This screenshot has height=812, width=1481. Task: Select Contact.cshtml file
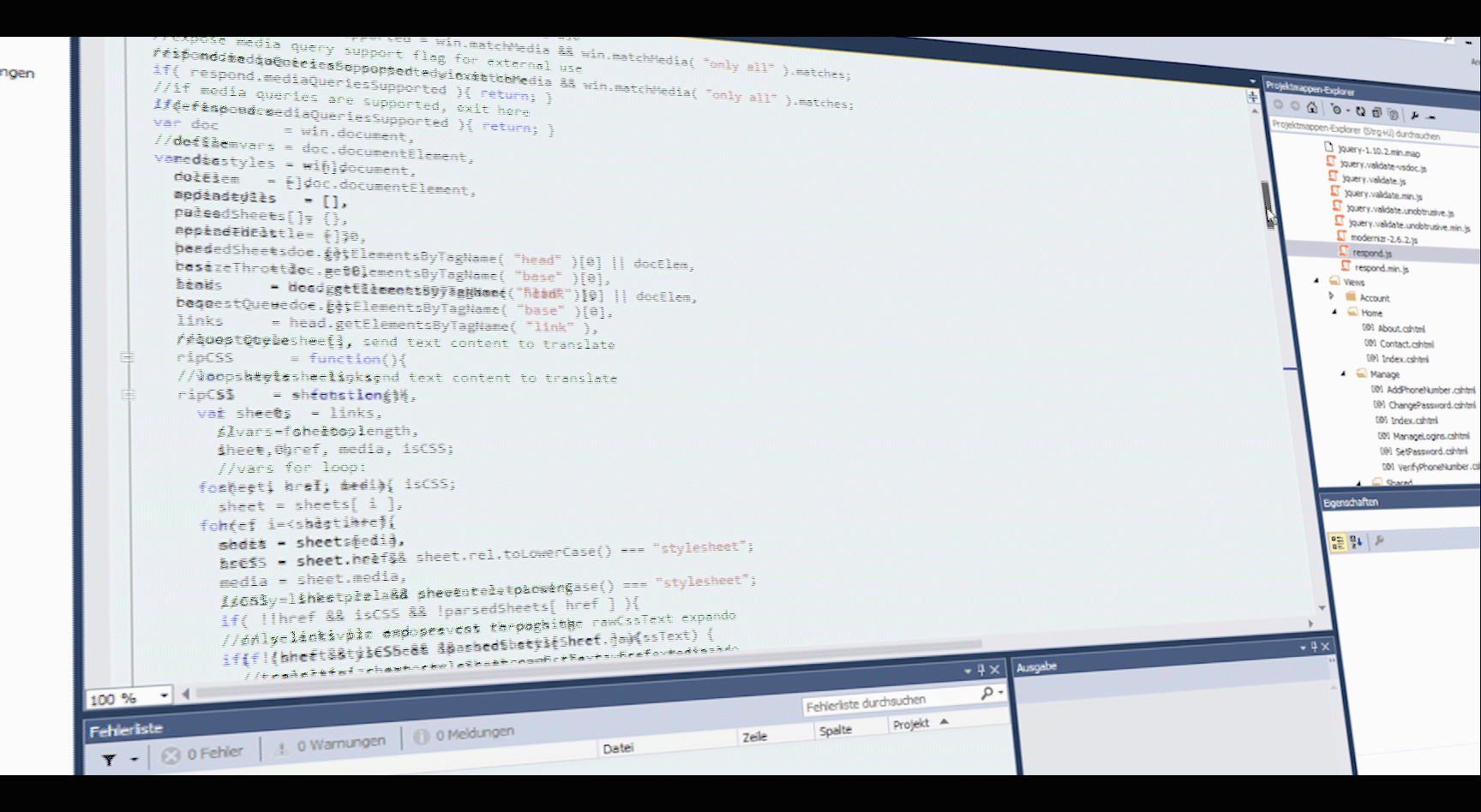[1406, 343]
